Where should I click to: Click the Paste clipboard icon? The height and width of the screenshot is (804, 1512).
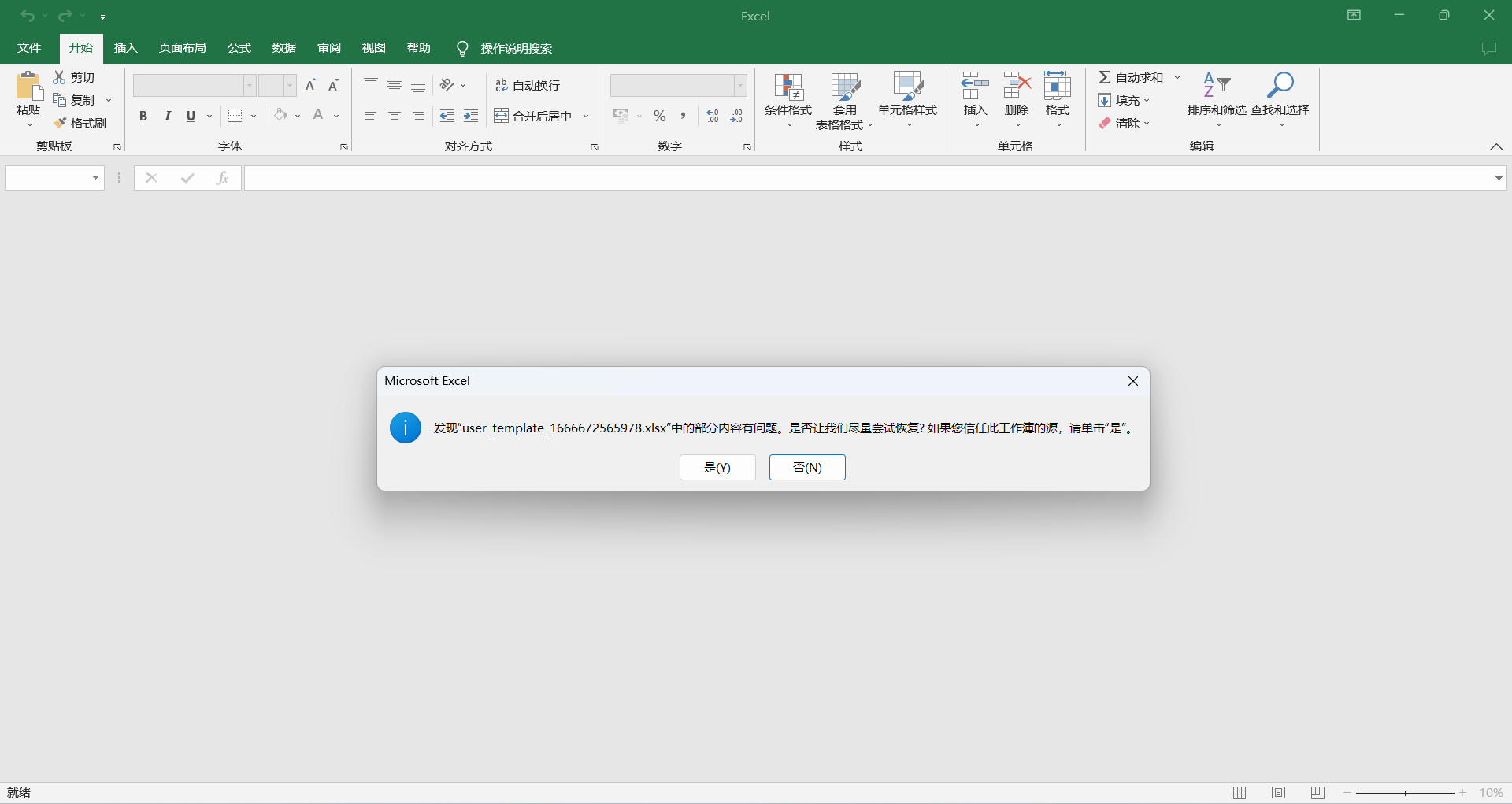pos(29,86)
